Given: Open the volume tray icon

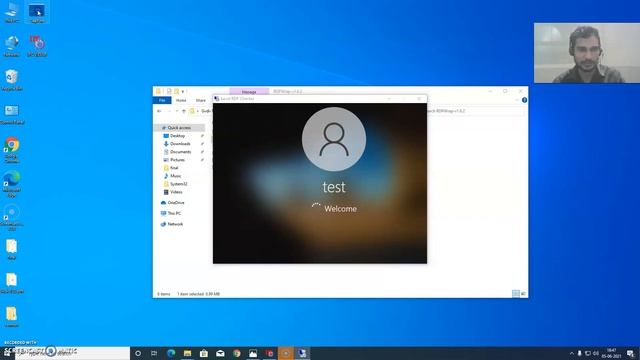Looking at the screenshot, I should click(x=596, y=353).
